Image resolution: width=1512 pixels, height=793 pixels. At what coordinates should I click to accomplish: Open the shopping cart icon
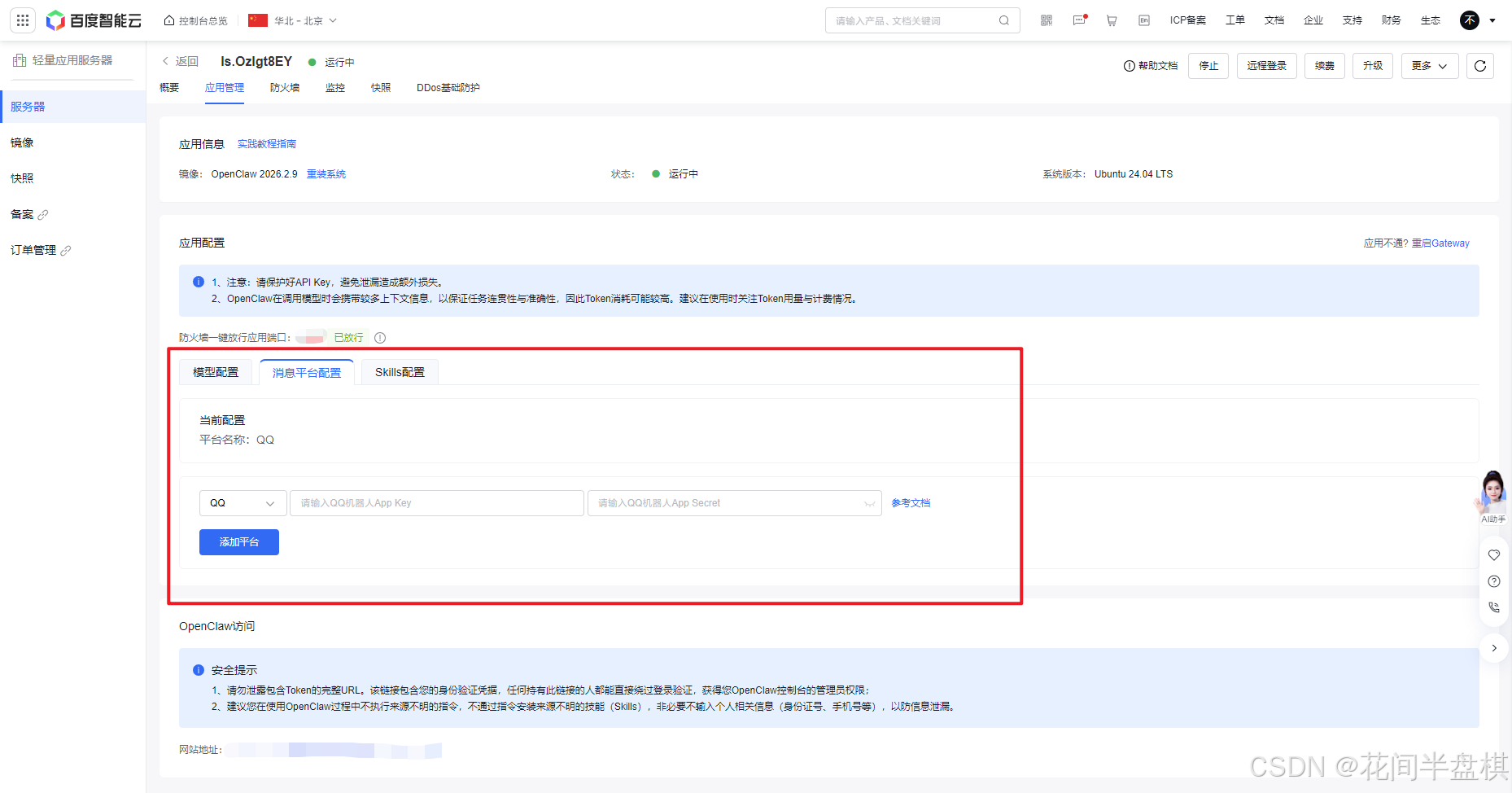[1112, 20]
